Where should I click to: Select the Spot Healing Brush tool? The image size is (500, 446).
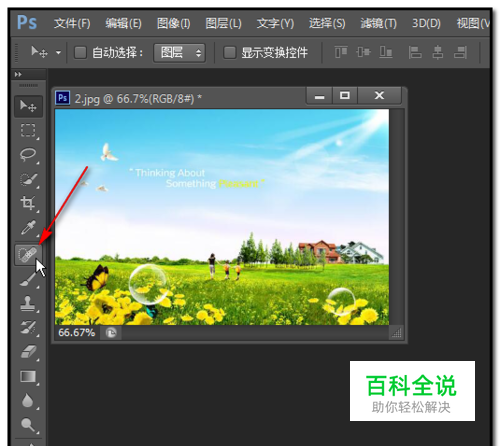(28, 255)
